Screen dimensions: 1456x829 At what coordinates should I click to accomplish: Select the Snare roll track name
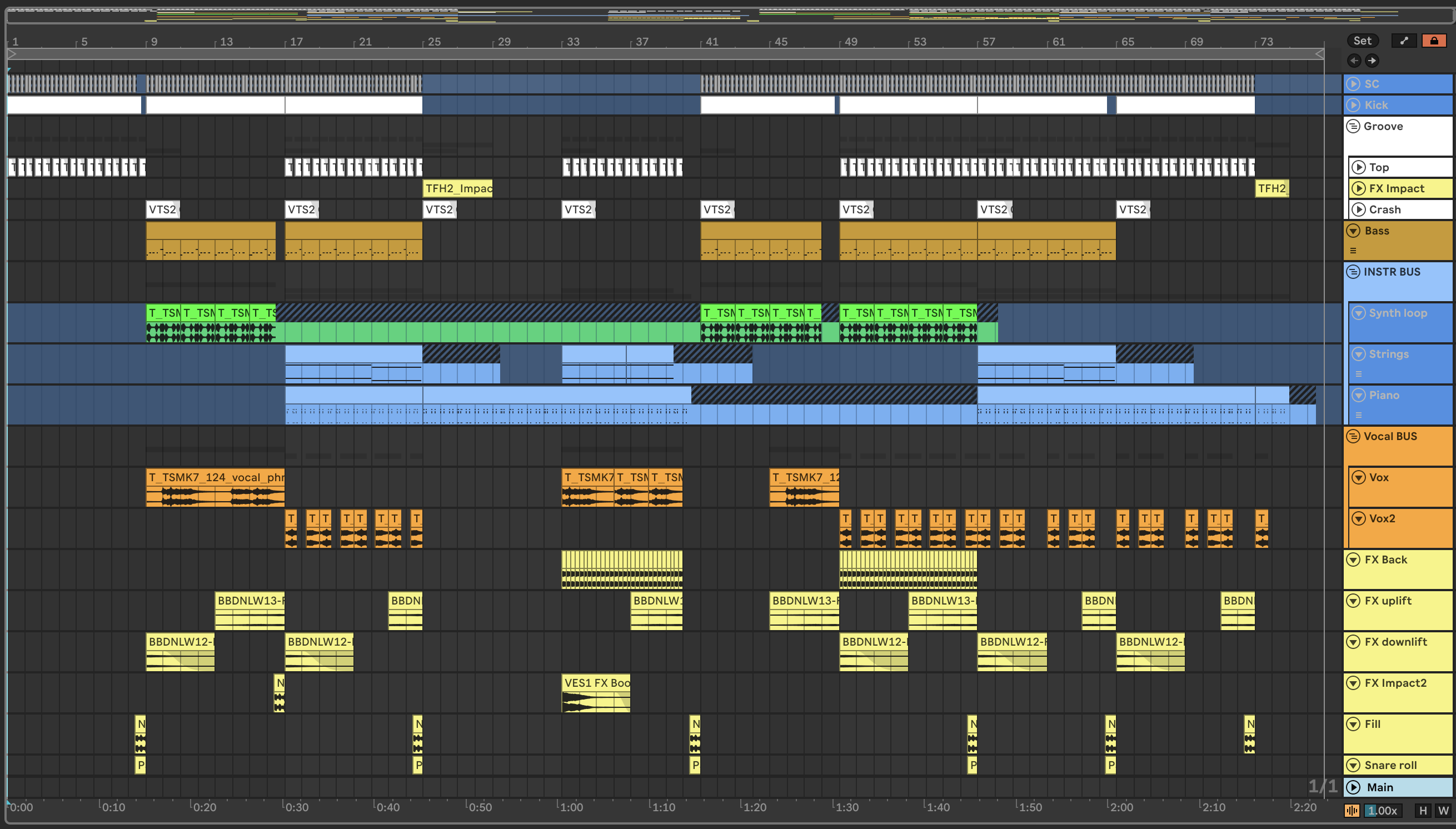1390,765
